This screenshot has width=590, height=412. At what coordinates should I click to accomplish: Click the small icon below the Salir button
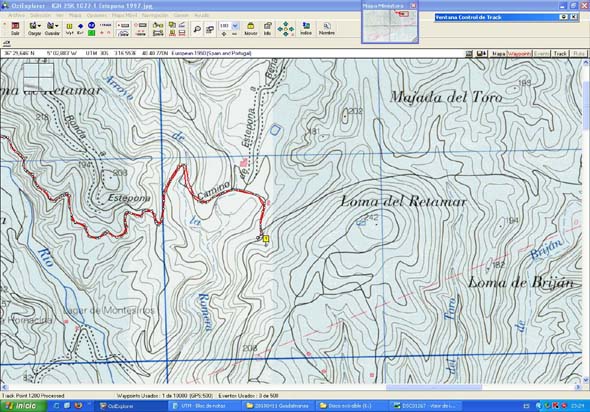coord(7,43)
